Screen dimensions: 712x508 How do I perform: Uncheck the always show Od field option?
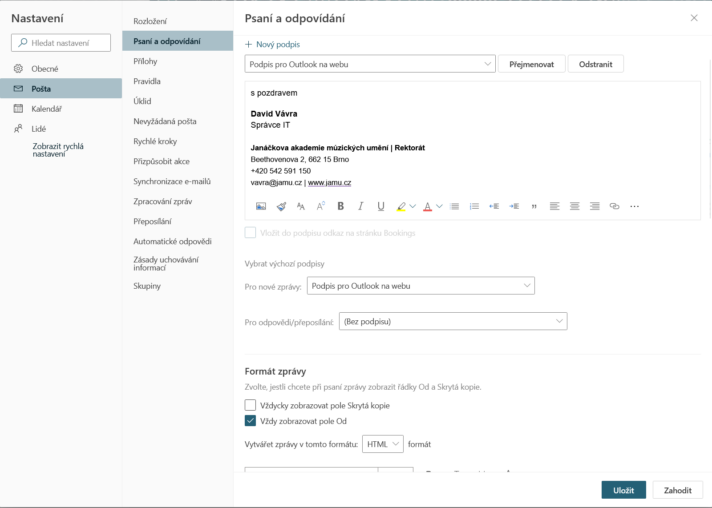pos(251,421)
